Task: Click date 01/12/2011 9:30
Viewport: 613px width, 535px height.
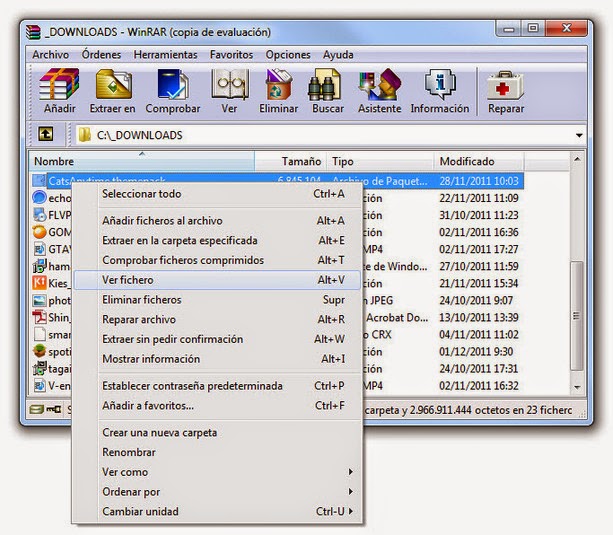Action: (476, 352)
